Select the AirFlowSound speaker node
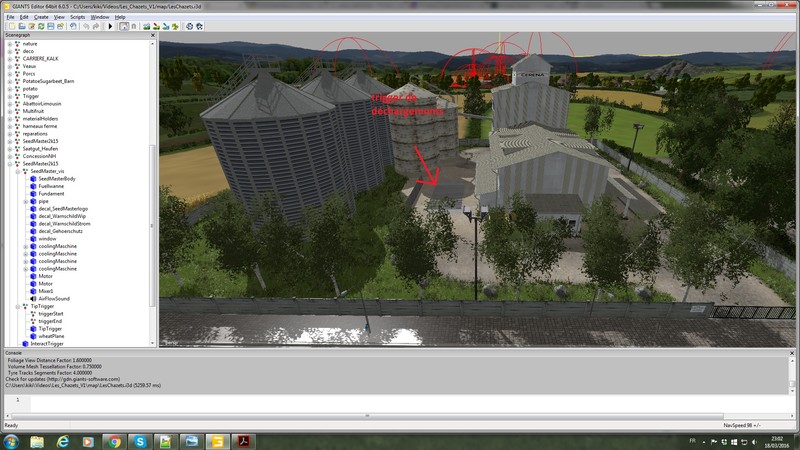Viewport: 800px width, 450px height. pos(56,298)
